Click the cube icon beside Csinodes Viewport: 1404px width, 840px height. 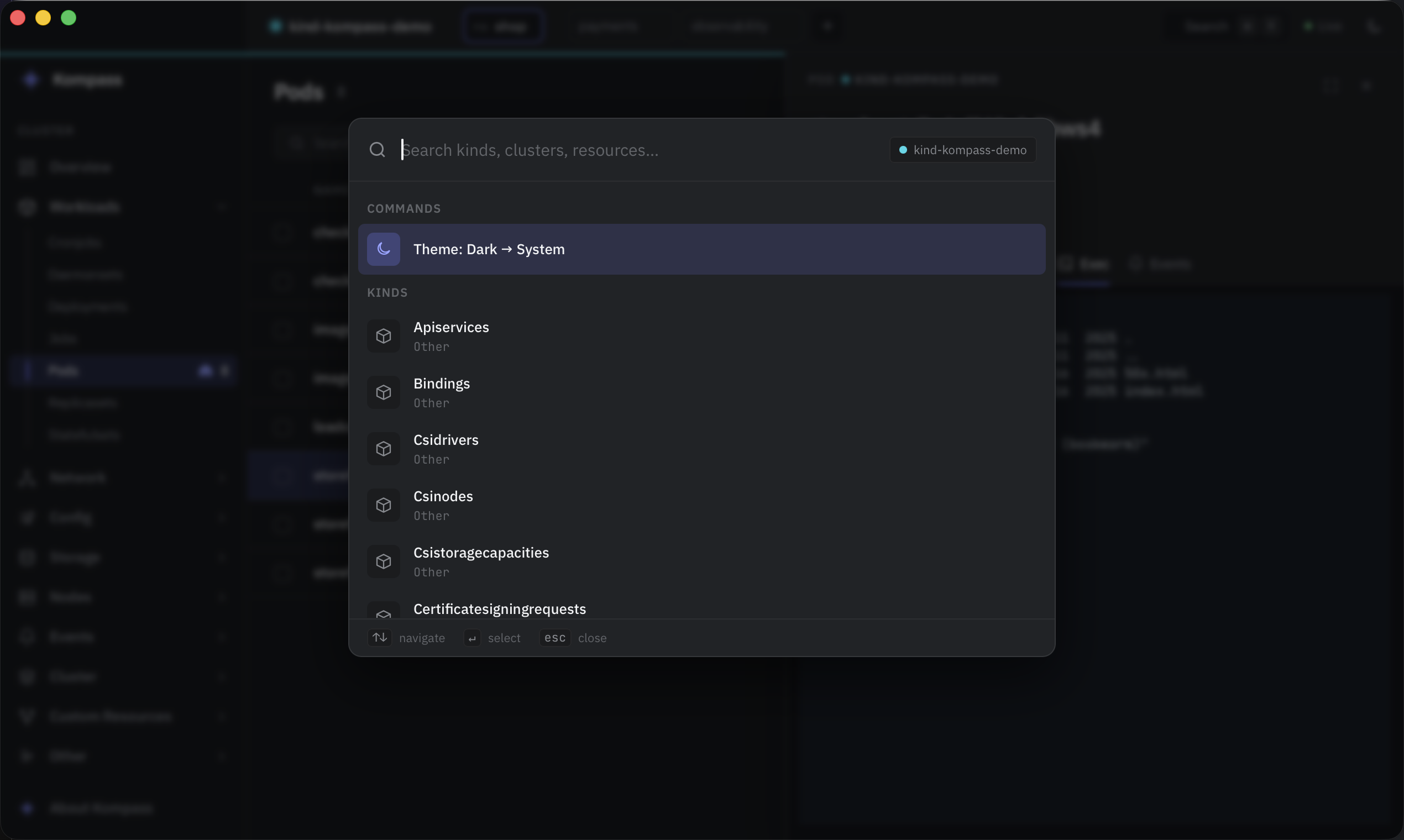[383, 505]
